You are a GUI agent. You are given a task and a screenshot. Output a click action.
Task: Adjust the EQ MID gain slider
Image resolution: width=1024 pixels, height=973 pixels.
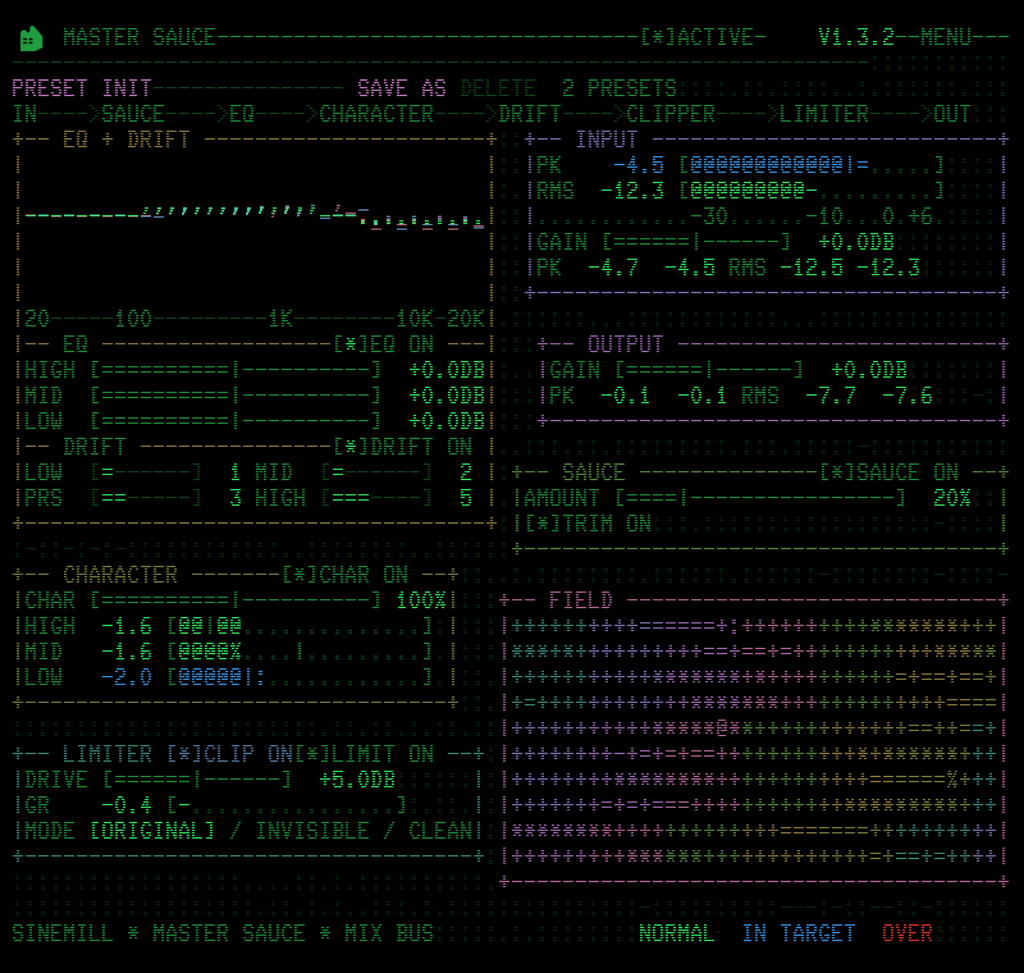[235, 396]
